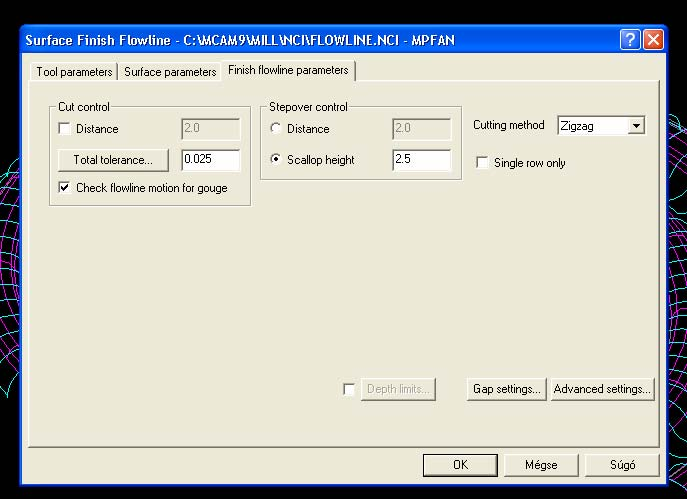The height and width of the screenshot is (499, 687).
Task: Click the 'Cutting method' label text
Action: point(509,125)
